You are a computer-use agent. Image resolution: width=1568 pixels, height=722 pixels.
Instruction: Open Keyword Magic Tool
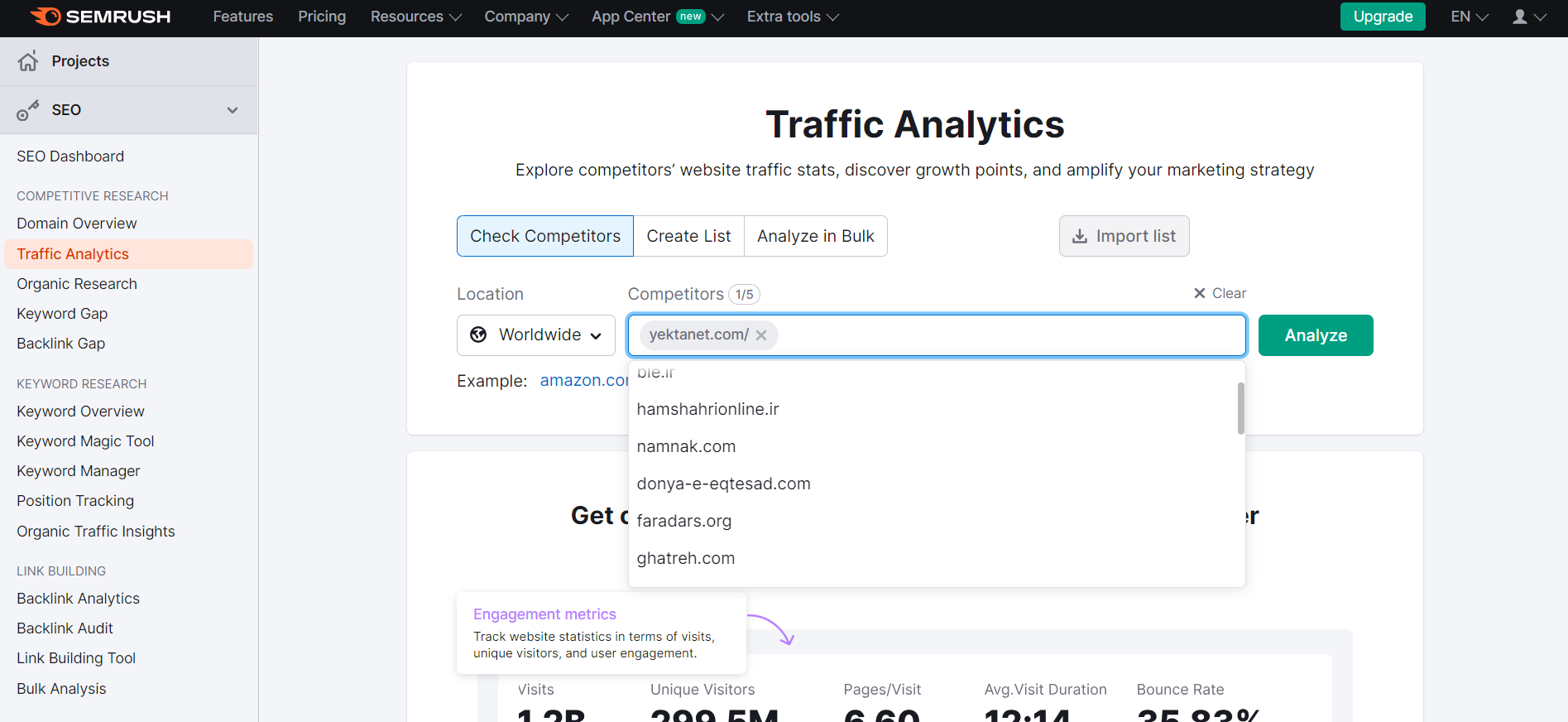(85, 441)
